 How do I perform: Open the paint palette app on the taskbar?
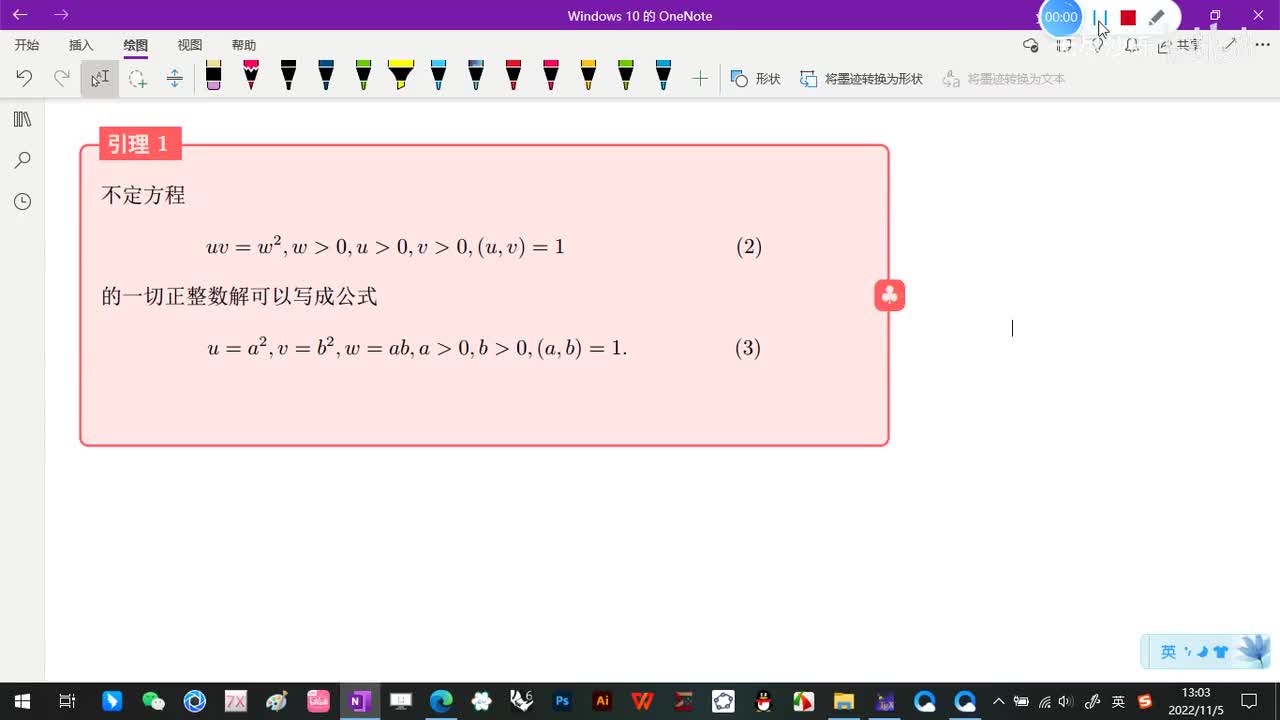tap(277, 701)
